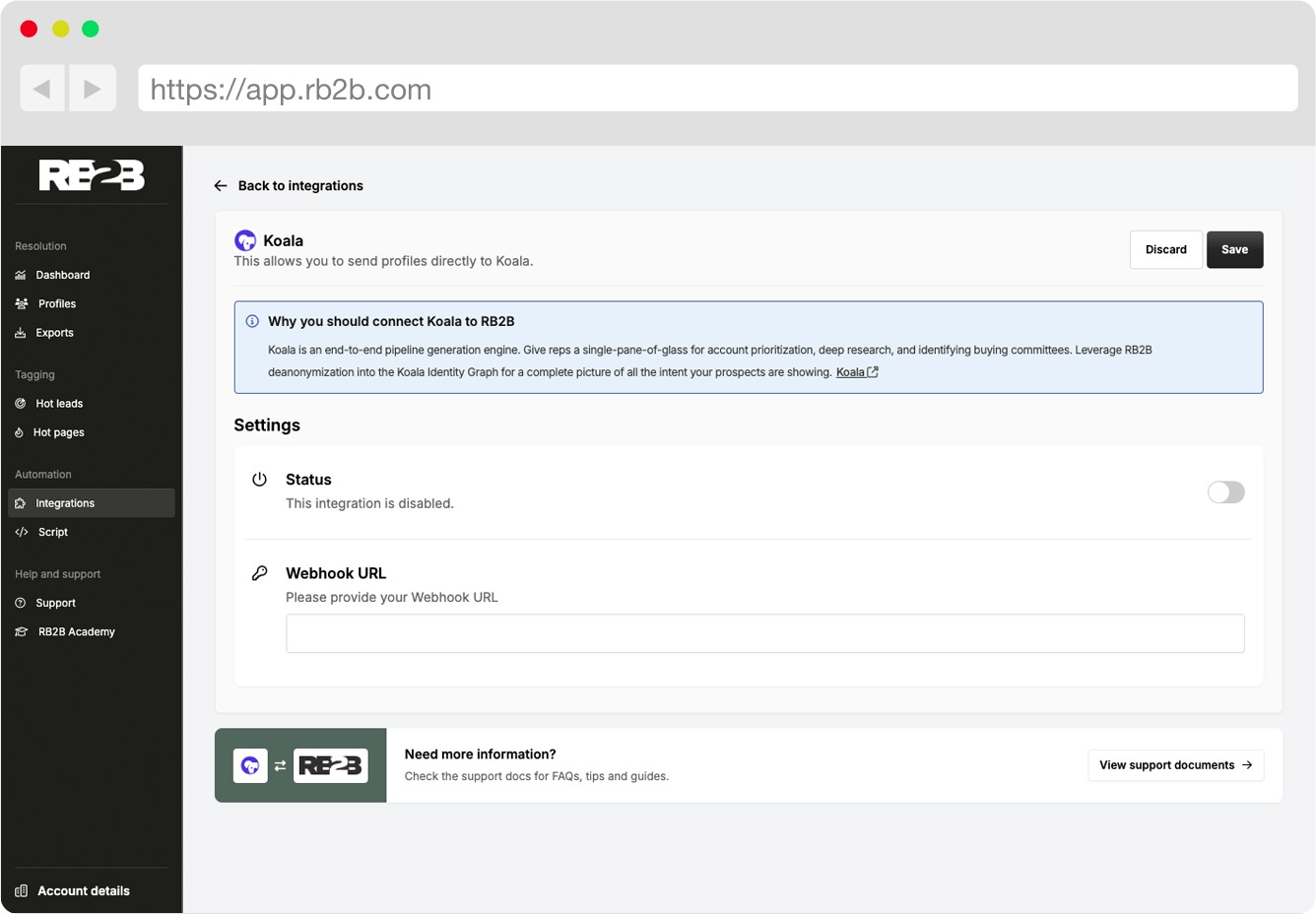Click the Exports download icon
This screenshot has height=914, width=1316.
click(21, 333)
